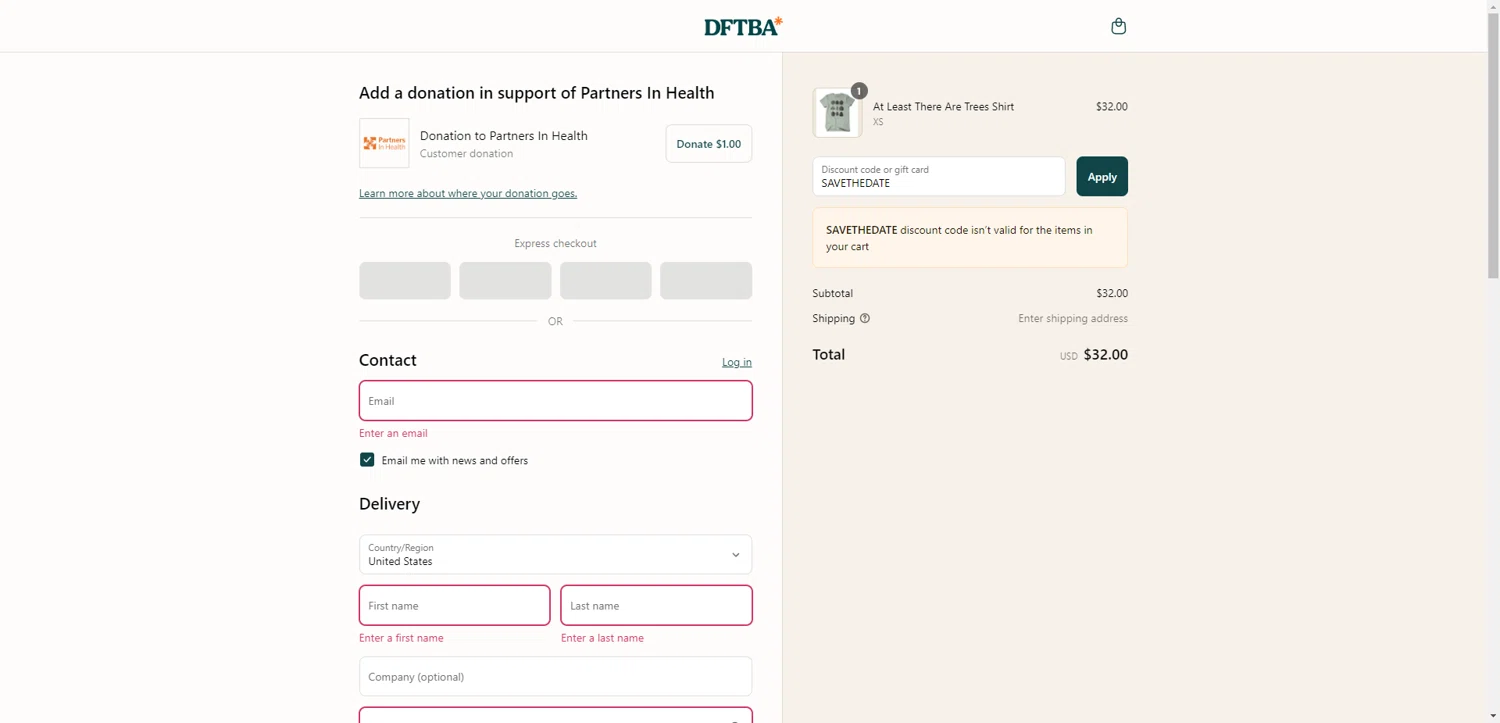
Task: Click the 'Express checkout' label
Action: pos(555,243)
